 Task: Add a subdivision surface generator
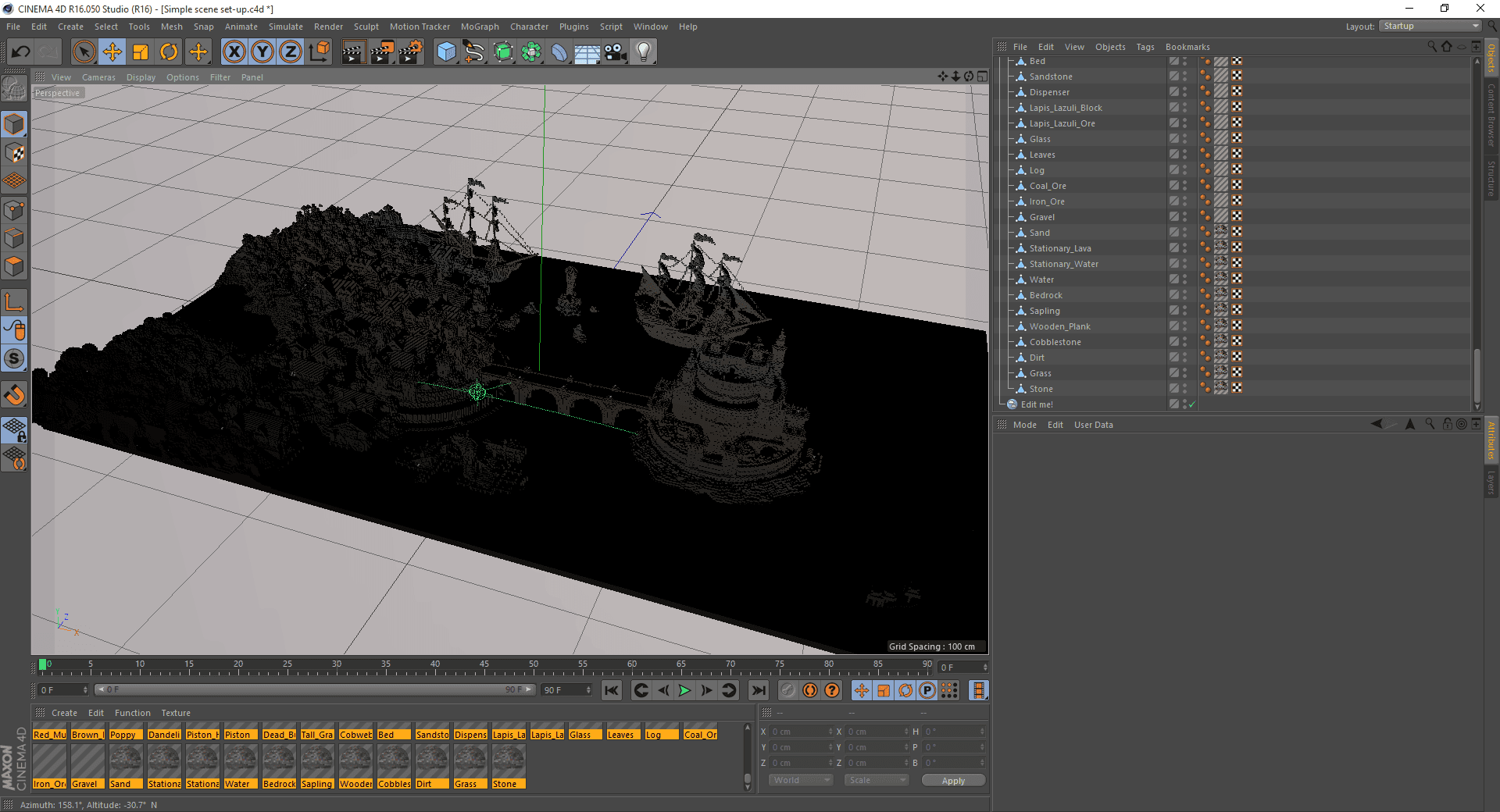click(503, 52)
